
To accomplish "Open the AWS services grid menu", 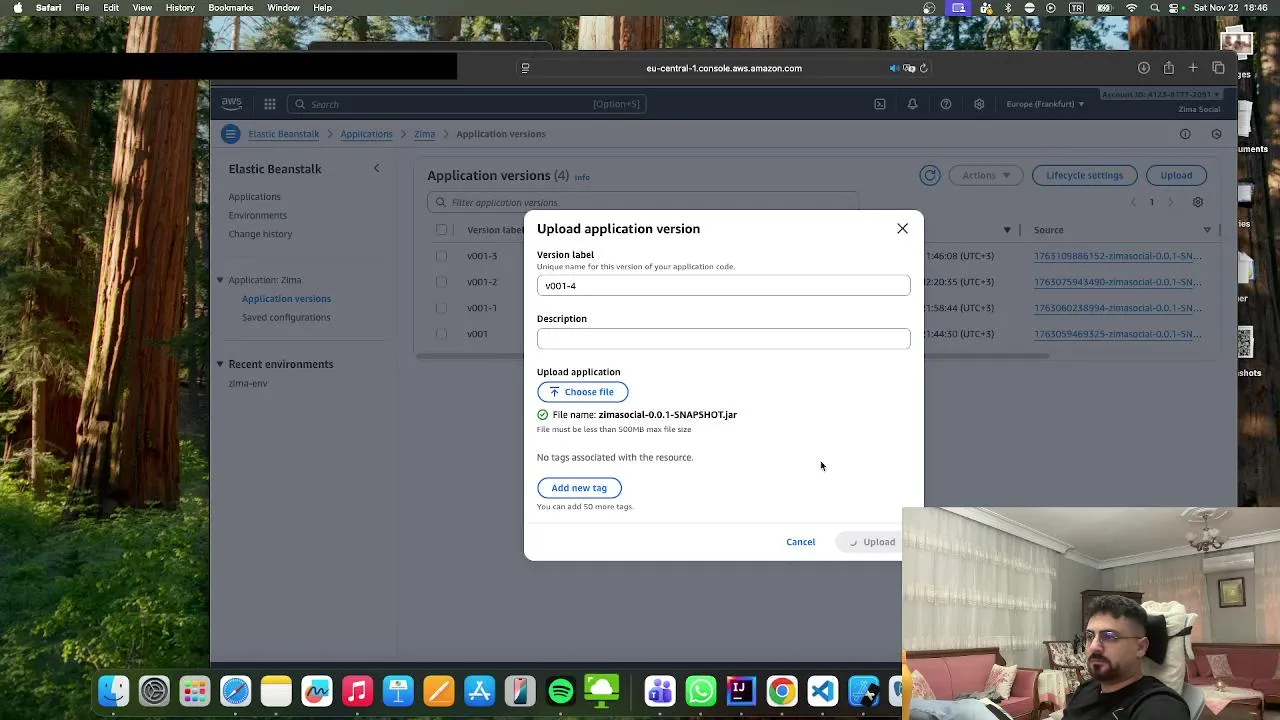I will coord(270,104).
